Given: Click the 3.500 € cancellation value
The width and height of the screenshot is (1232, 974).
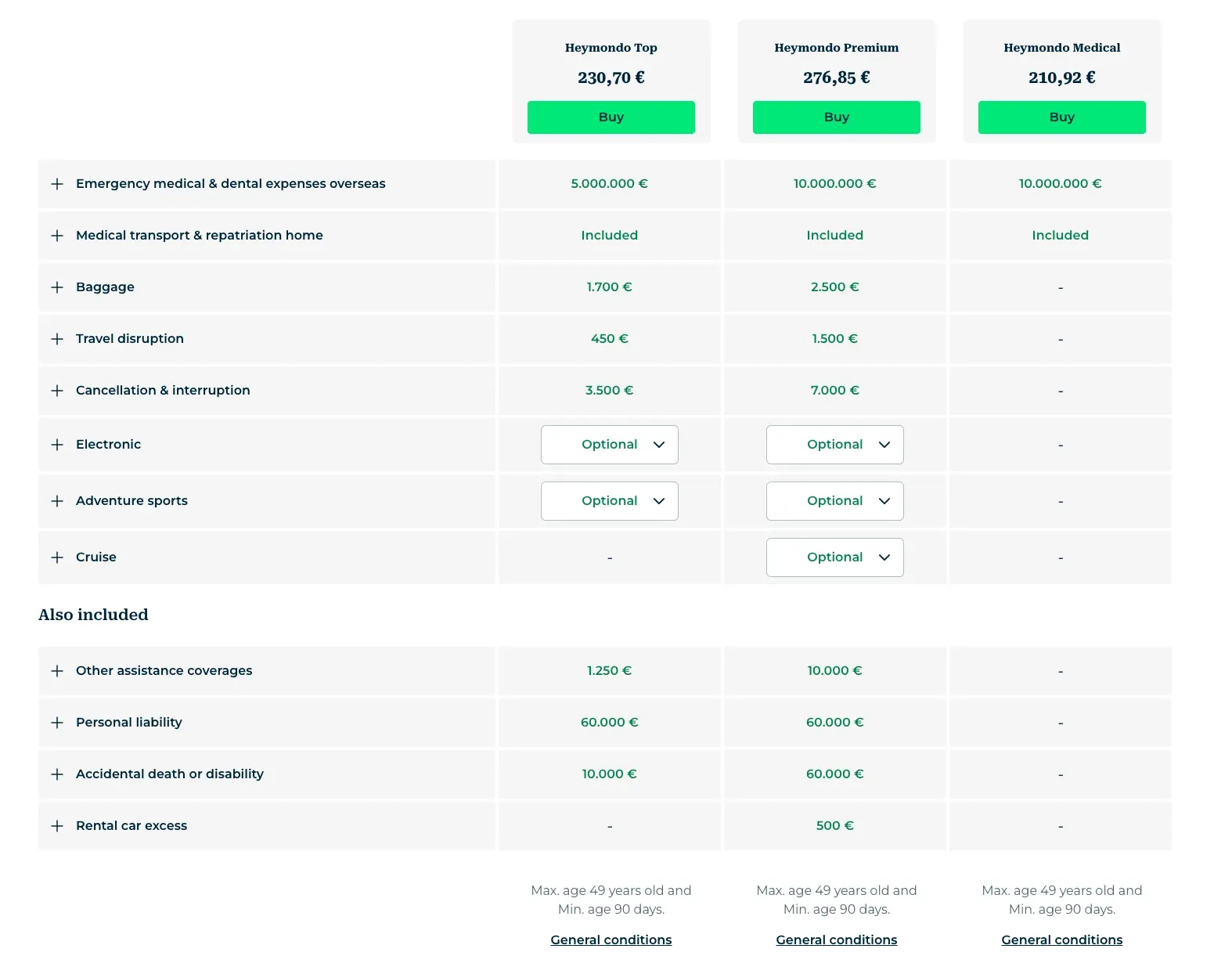Looking at the screenshot, I should click(610, 391).
